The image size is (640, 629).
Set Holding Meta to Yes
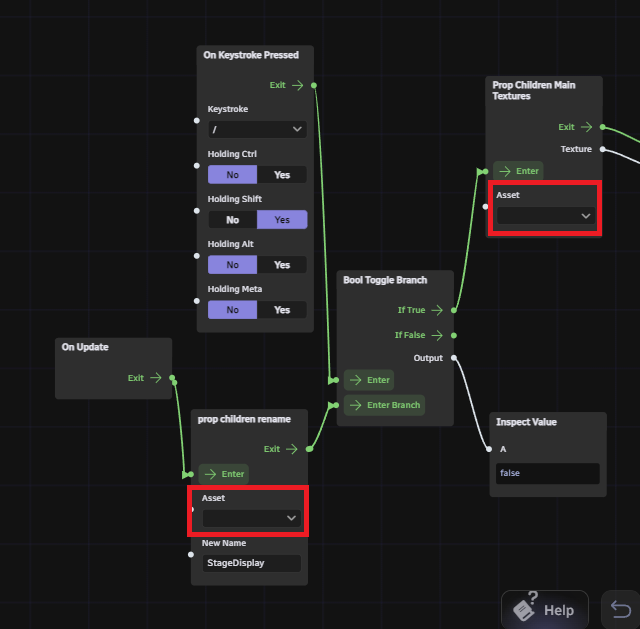tap(282, 310)
